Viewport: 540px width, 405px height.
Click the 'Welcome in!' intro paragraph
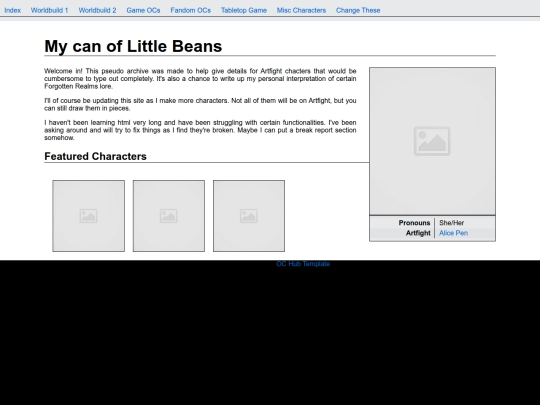click(200, 79)
